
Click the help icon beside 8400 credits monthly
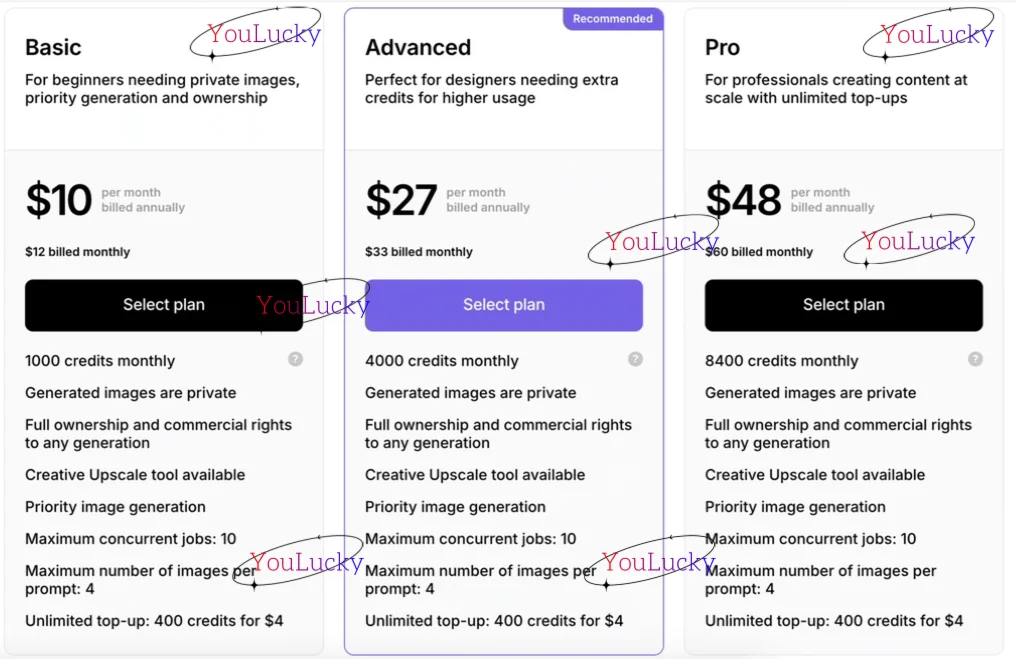[975, 359]
